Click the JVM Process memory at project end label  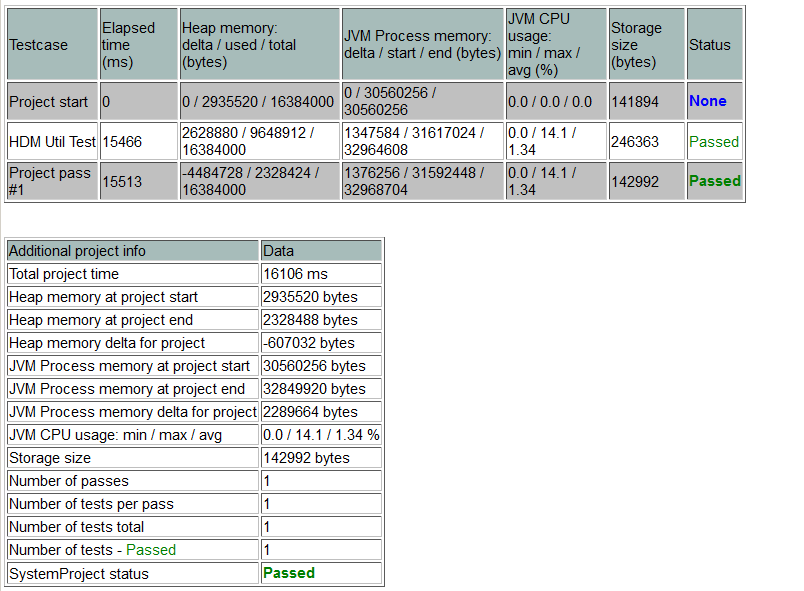pos(126,389)
